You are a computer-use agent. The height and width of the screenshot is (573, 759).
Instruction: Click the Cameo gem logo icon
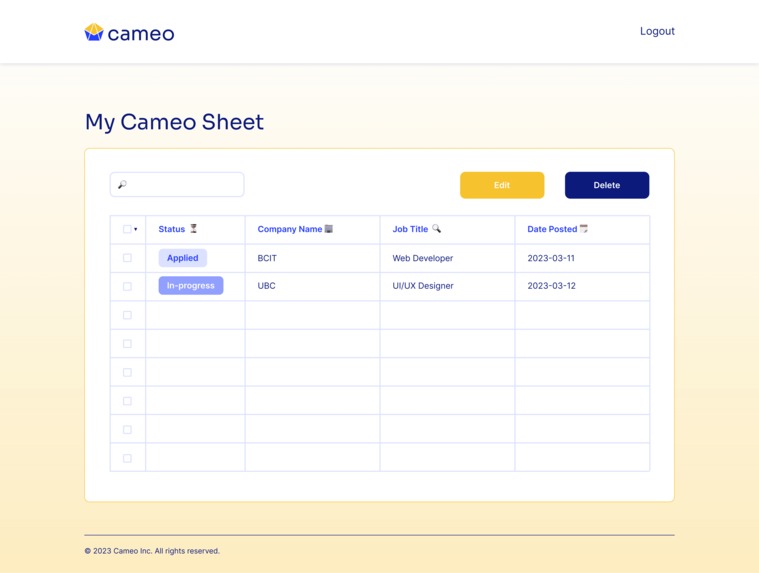point(94,32)
